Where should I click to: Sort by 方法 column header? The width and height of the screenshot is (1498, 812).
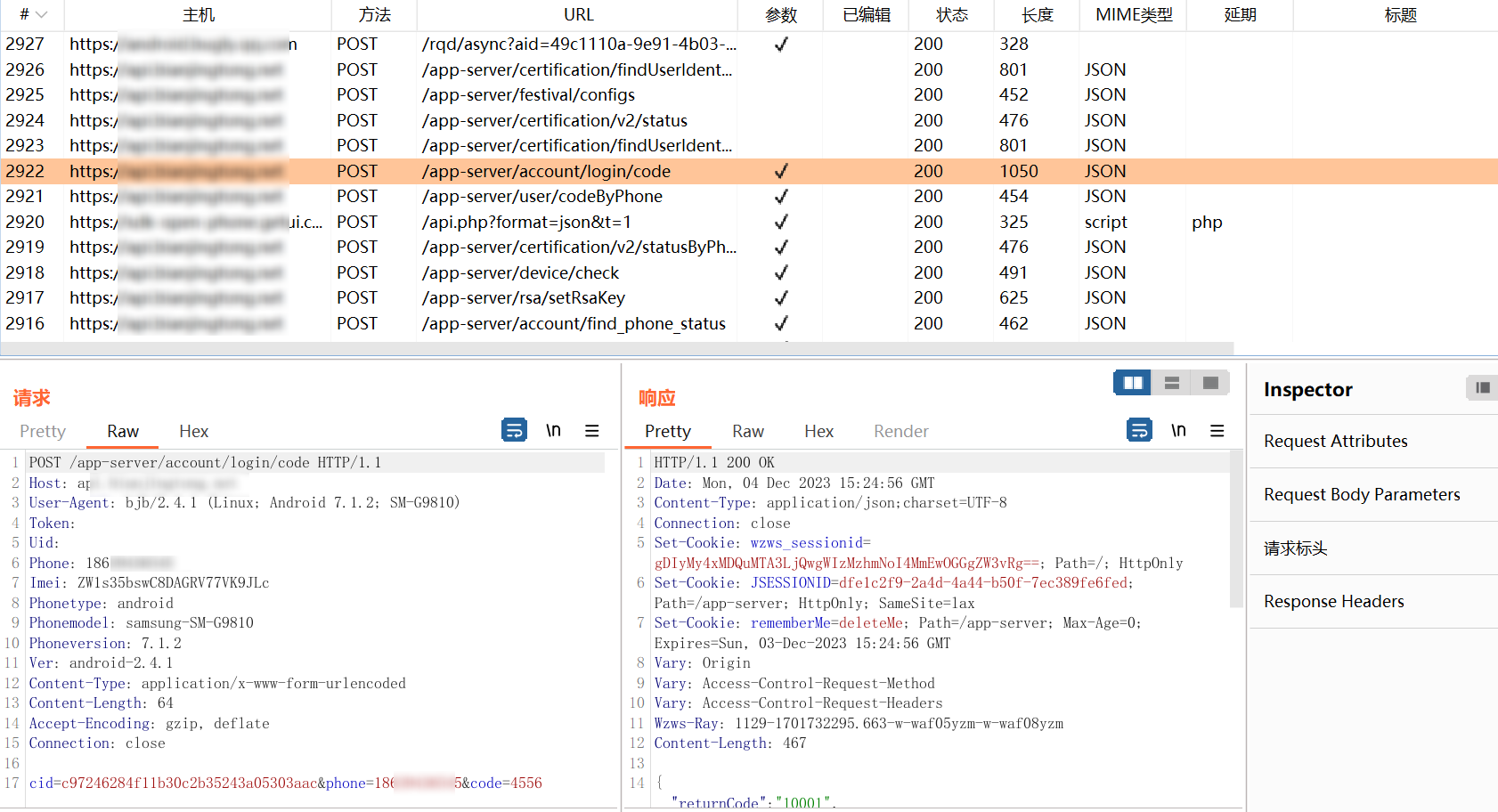tap(375, 15)
